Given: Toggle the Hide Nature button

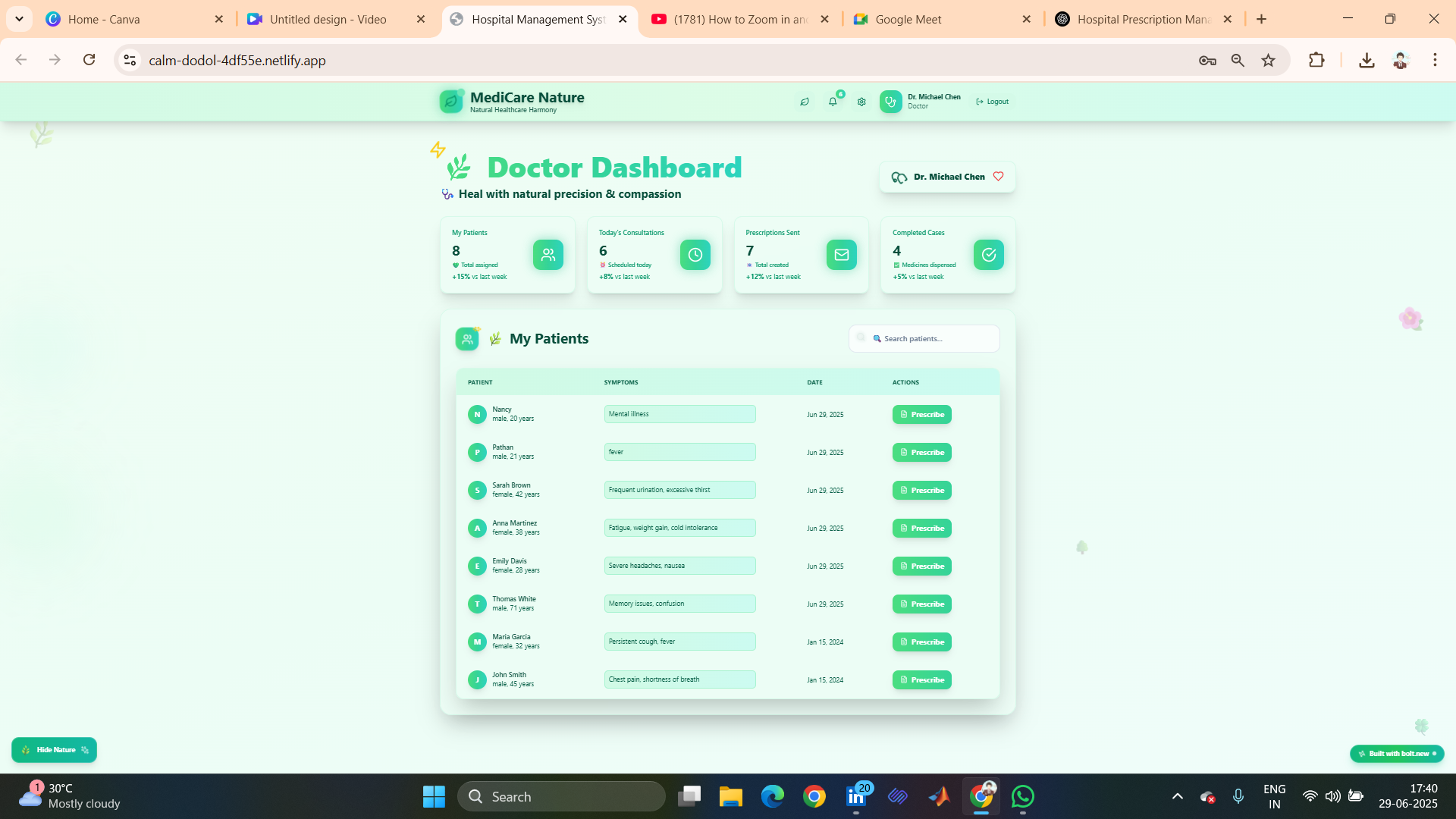Looking at the screenshot, I should click(x=55, y=750).
